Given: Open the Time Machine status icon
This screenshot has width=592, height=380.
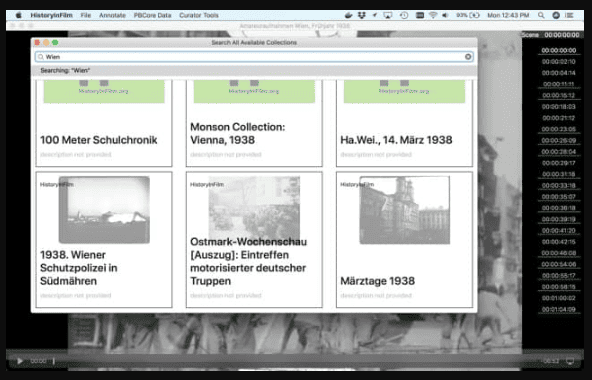Looking at the screenshot, I should pos(404,15).
